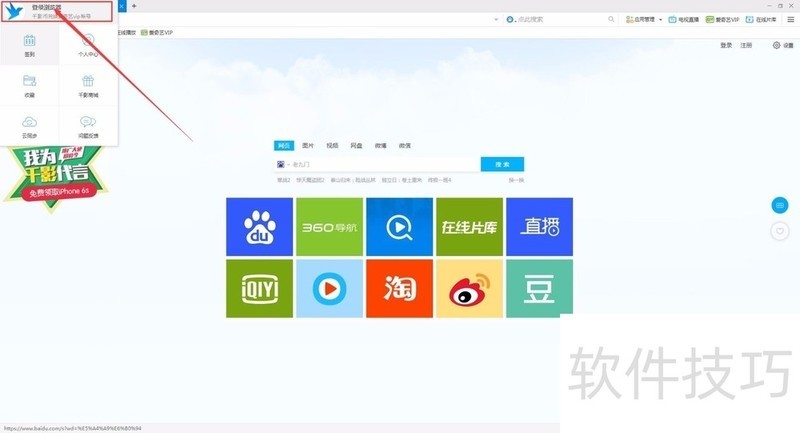The image size is (800, 433).
Task: Click the blue bird browser logo
Action: click(14, 11)
